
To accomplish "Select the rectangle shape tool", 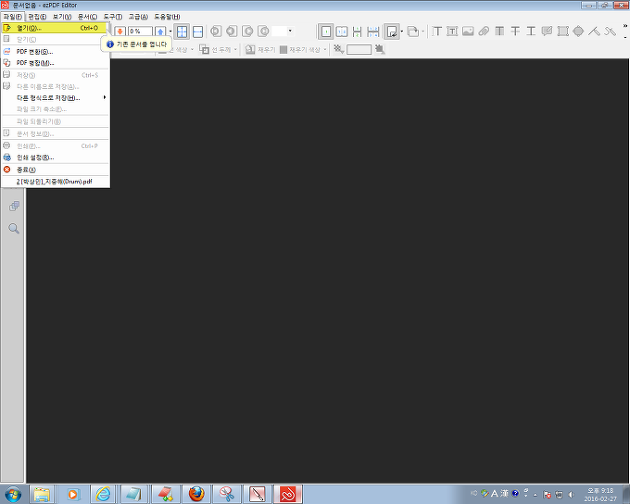I will click(562, 31).
